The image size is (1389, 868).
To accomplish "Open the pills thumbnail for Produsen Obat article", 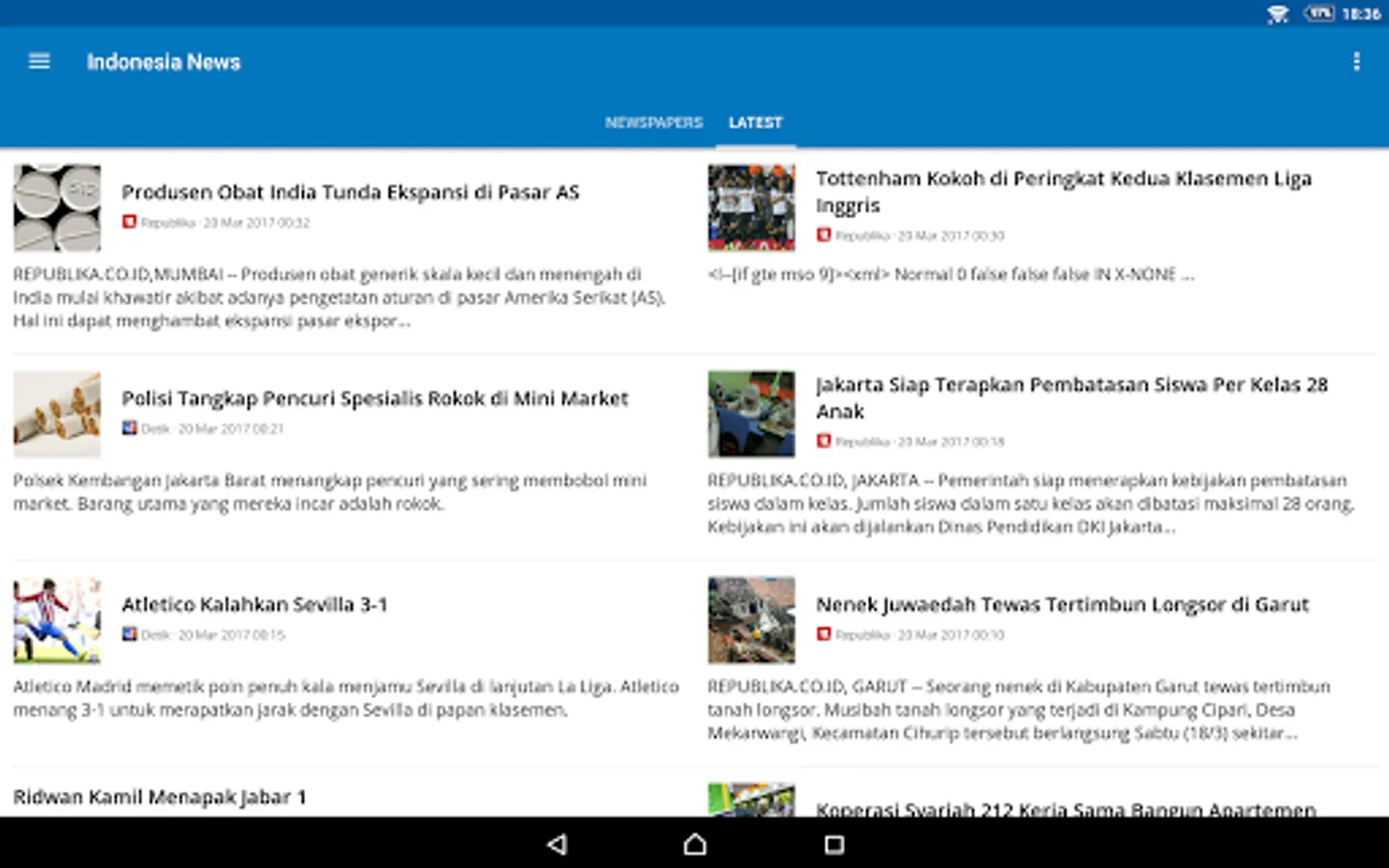I will pyautogui.click(x=57, y=208).
